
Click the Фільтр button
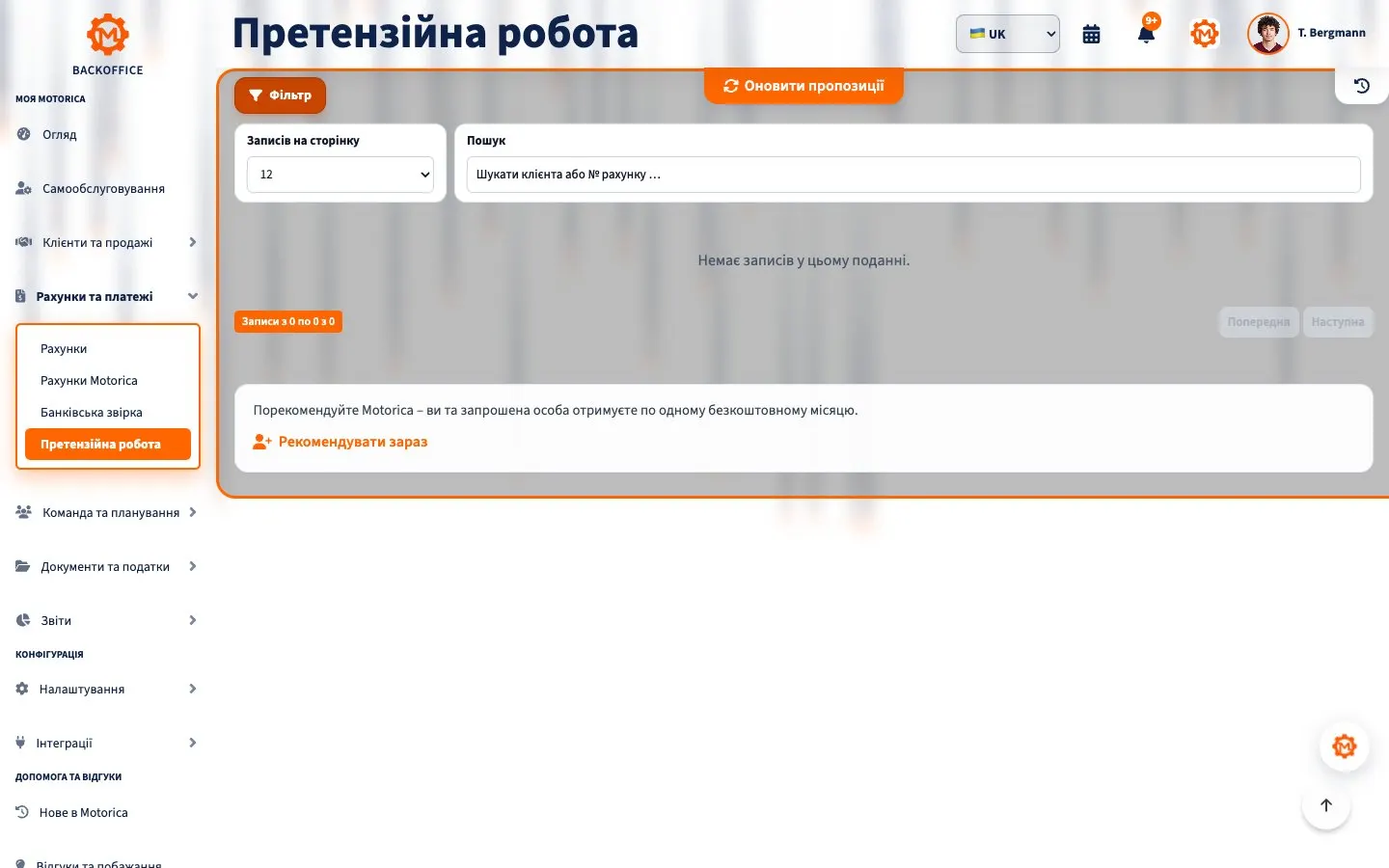280,95
